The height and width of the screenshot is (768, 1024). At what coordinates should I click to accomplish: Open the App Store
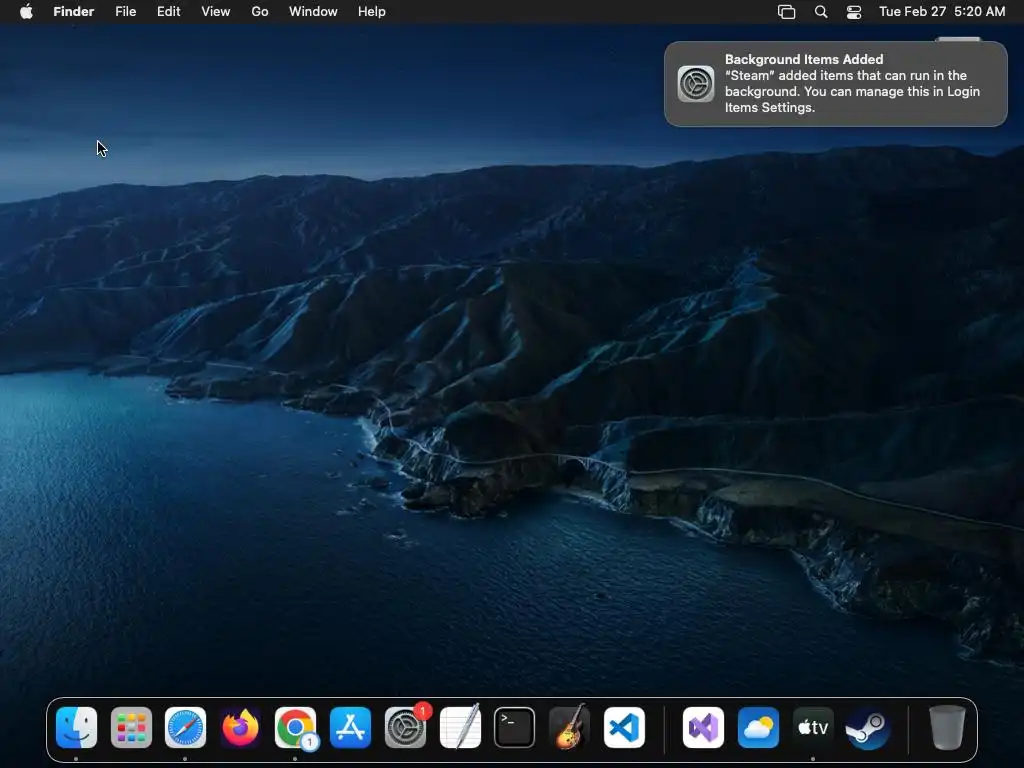[350, 728]
